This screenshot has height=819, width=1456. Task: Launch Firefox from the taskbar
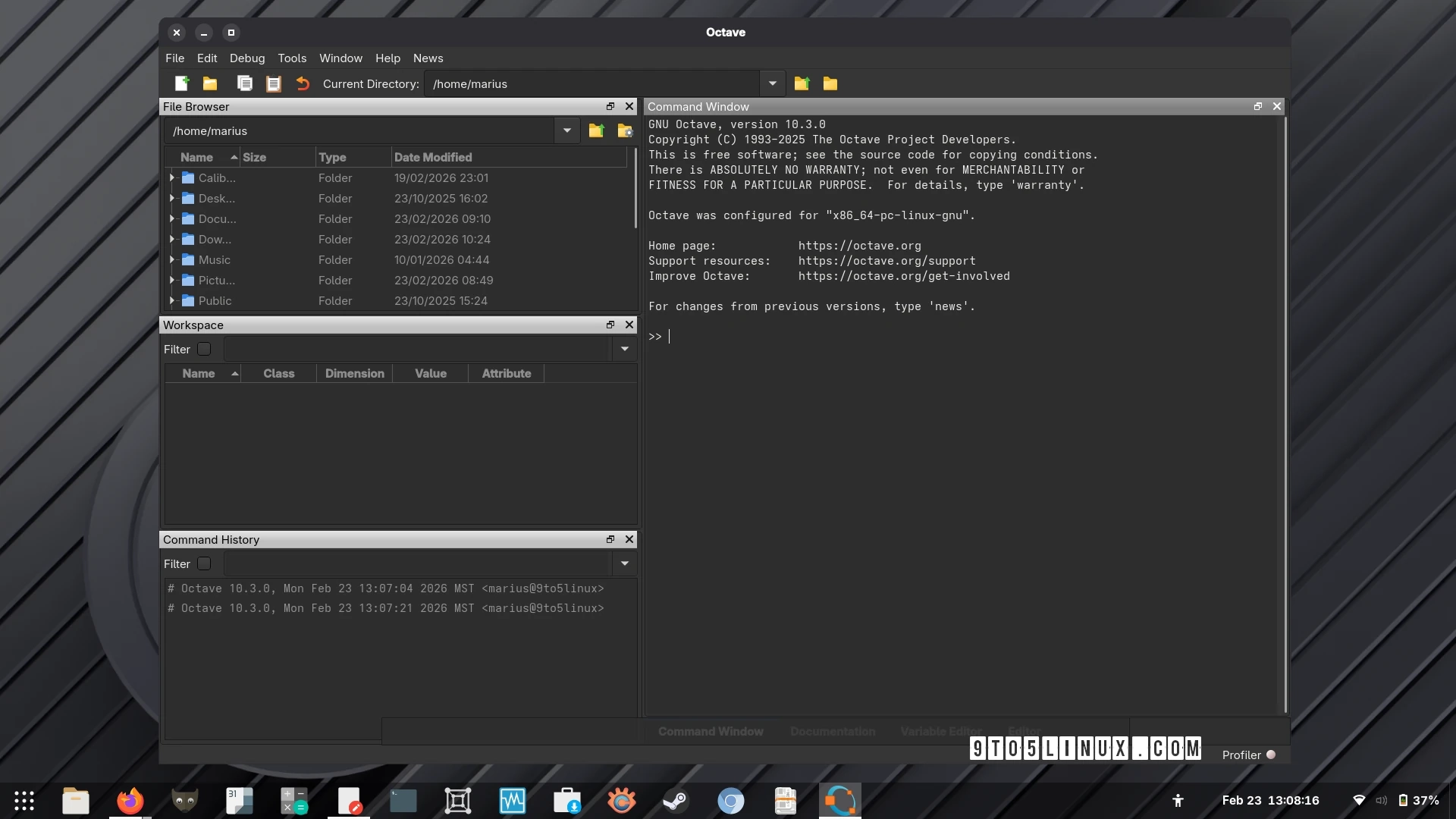129,800
